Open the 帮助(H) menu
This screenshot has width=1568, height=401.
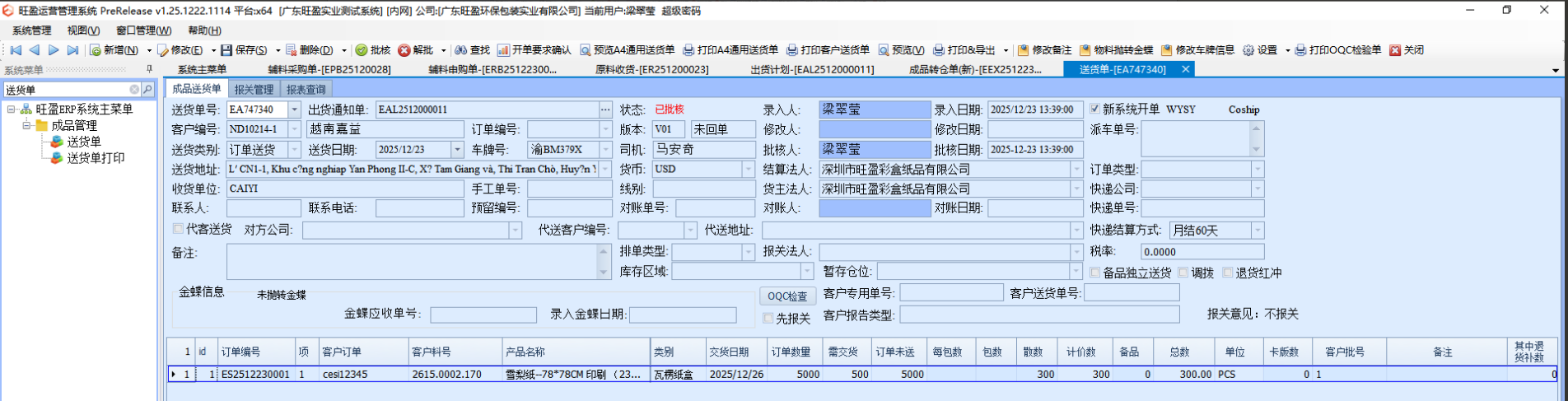coord(204,30)
